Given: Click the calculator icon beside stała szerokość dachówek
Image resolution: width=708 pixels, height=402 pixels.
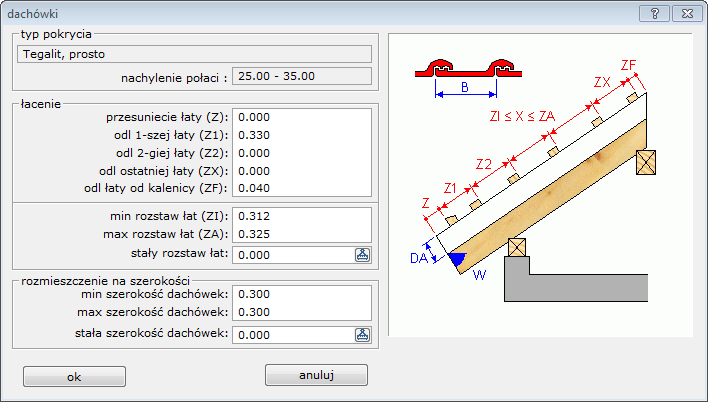Looking at the screenshot, I should 362,334.
